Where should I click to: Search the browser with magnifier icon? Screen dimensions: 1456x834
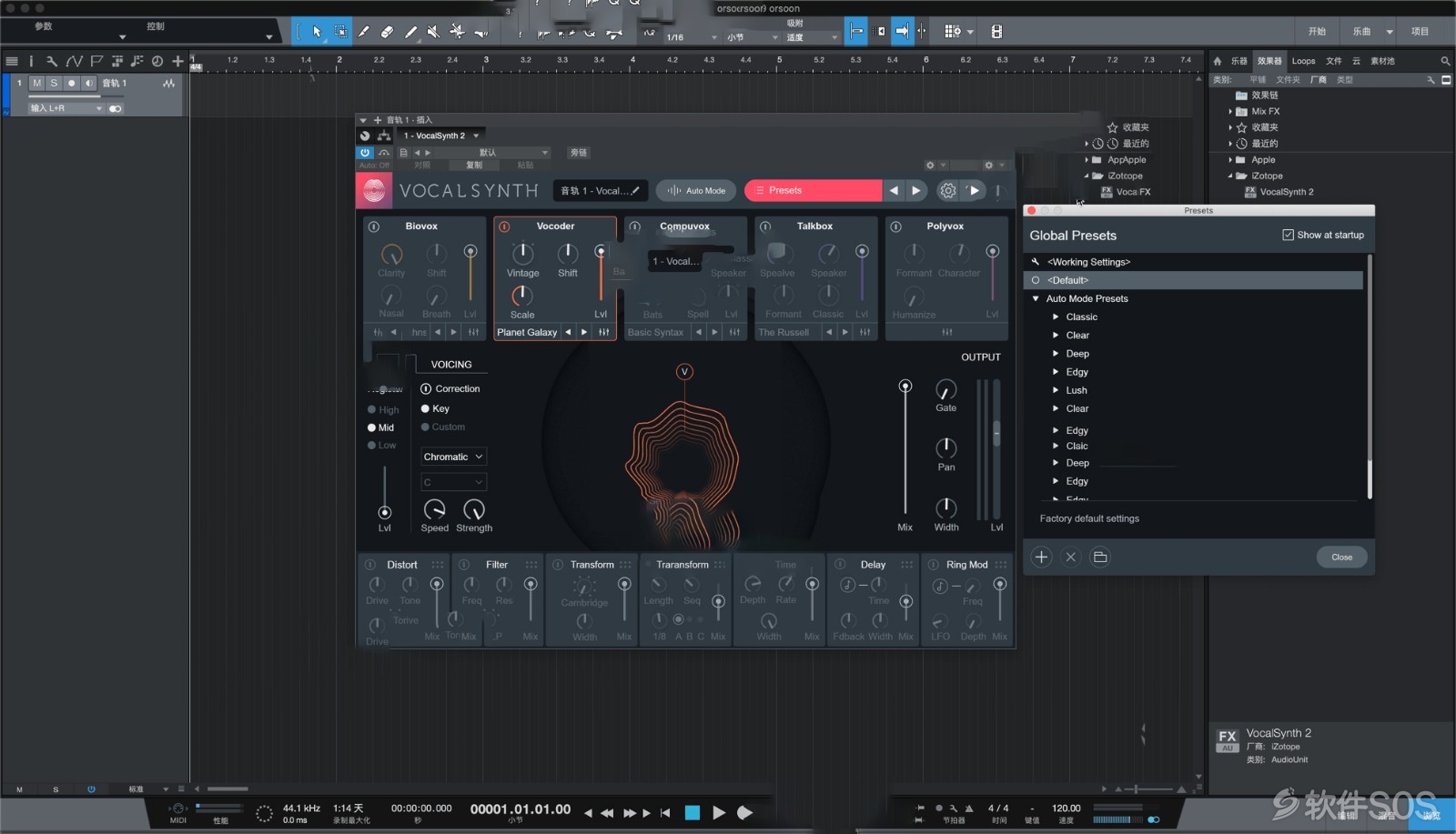1445,61
